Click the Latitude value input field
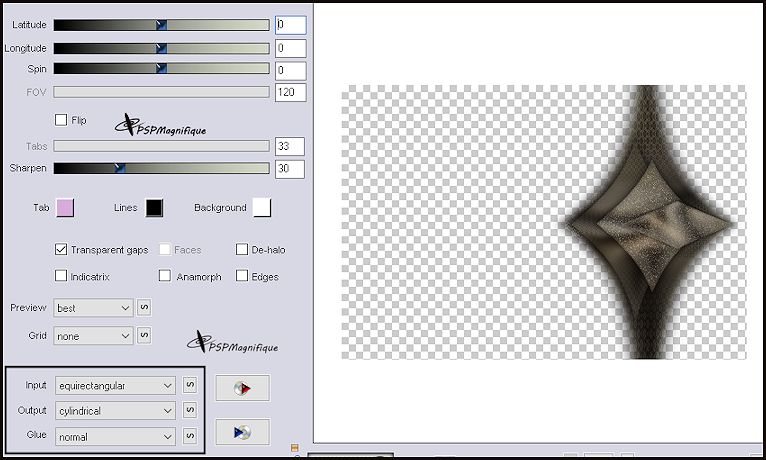Viewport: 766px width, 460px height. tap(290, 24)
